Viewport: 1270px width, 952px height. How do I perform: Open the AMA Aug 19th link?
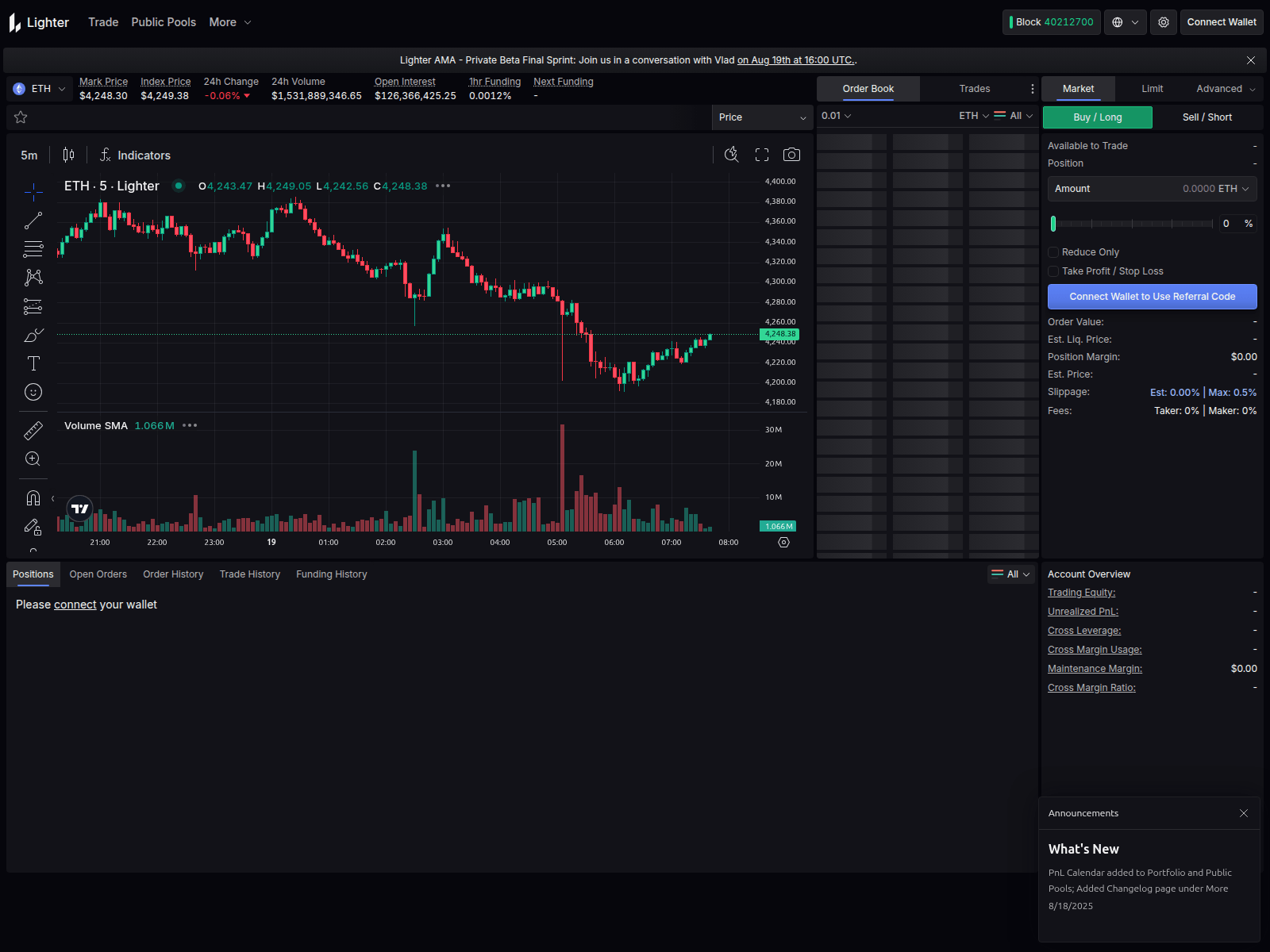795,60
